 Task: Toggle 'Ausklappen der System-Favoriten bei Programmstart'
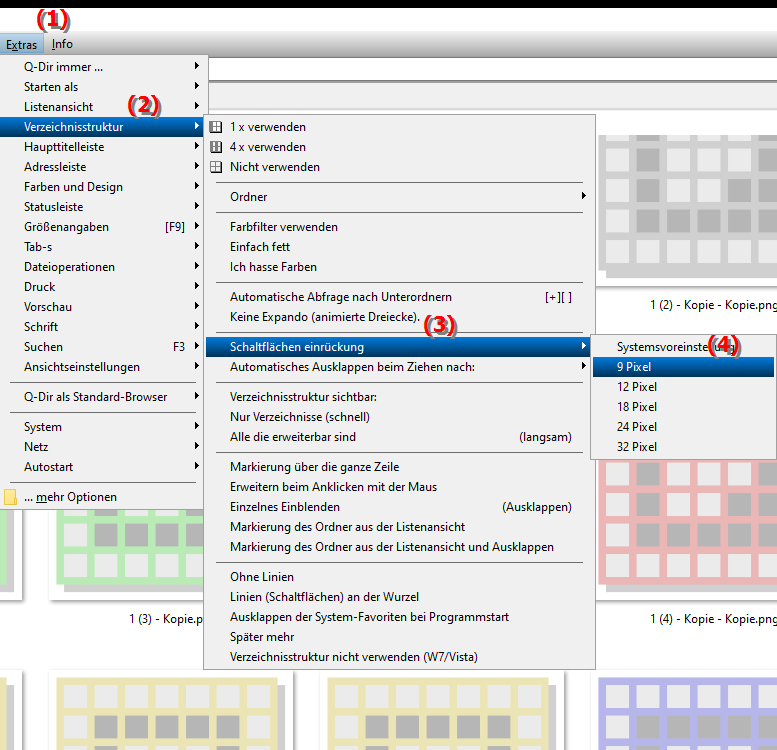(399, 617)
